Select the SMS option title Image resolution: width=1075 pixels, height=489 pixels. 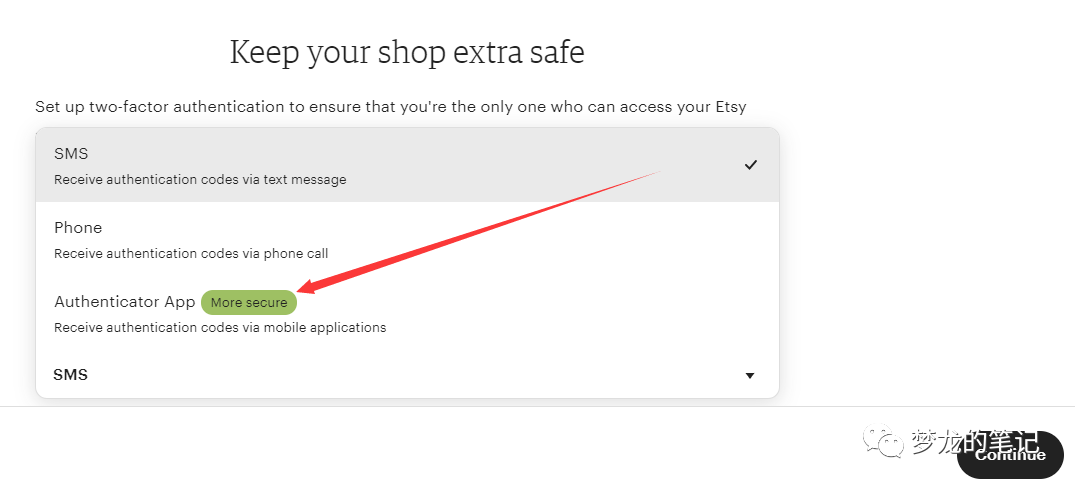point(71,154)
